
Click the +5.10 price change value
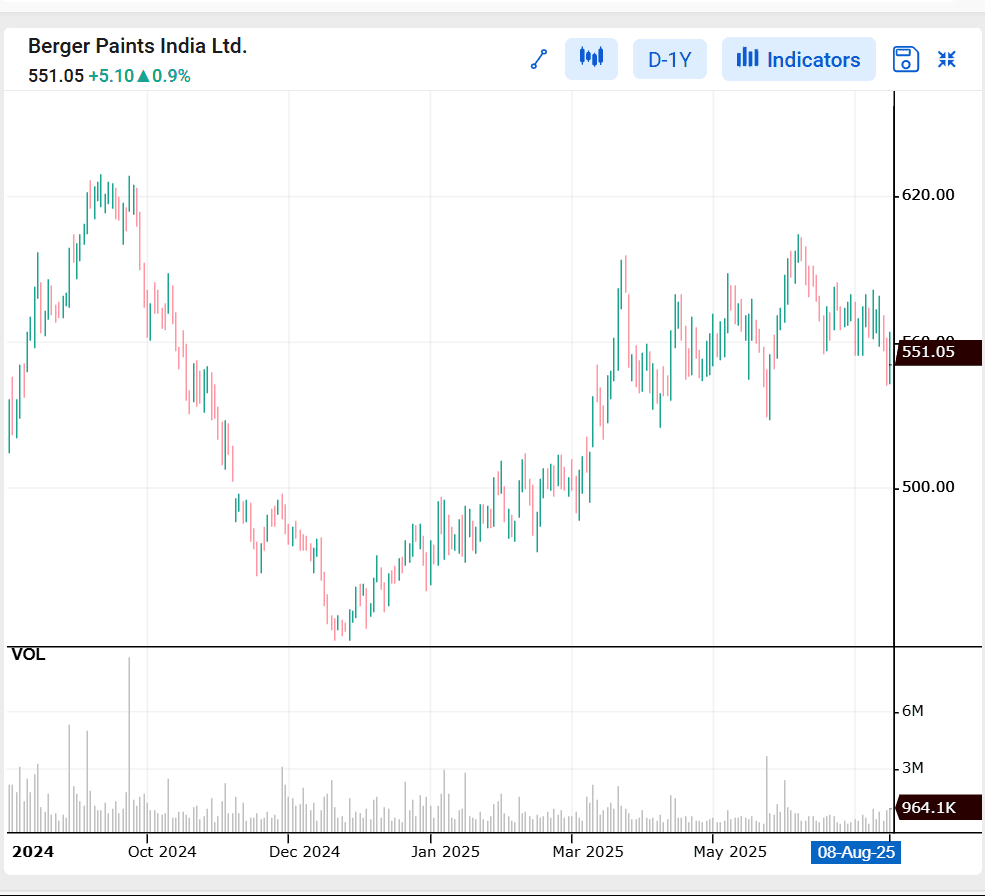tap(111, 76)
